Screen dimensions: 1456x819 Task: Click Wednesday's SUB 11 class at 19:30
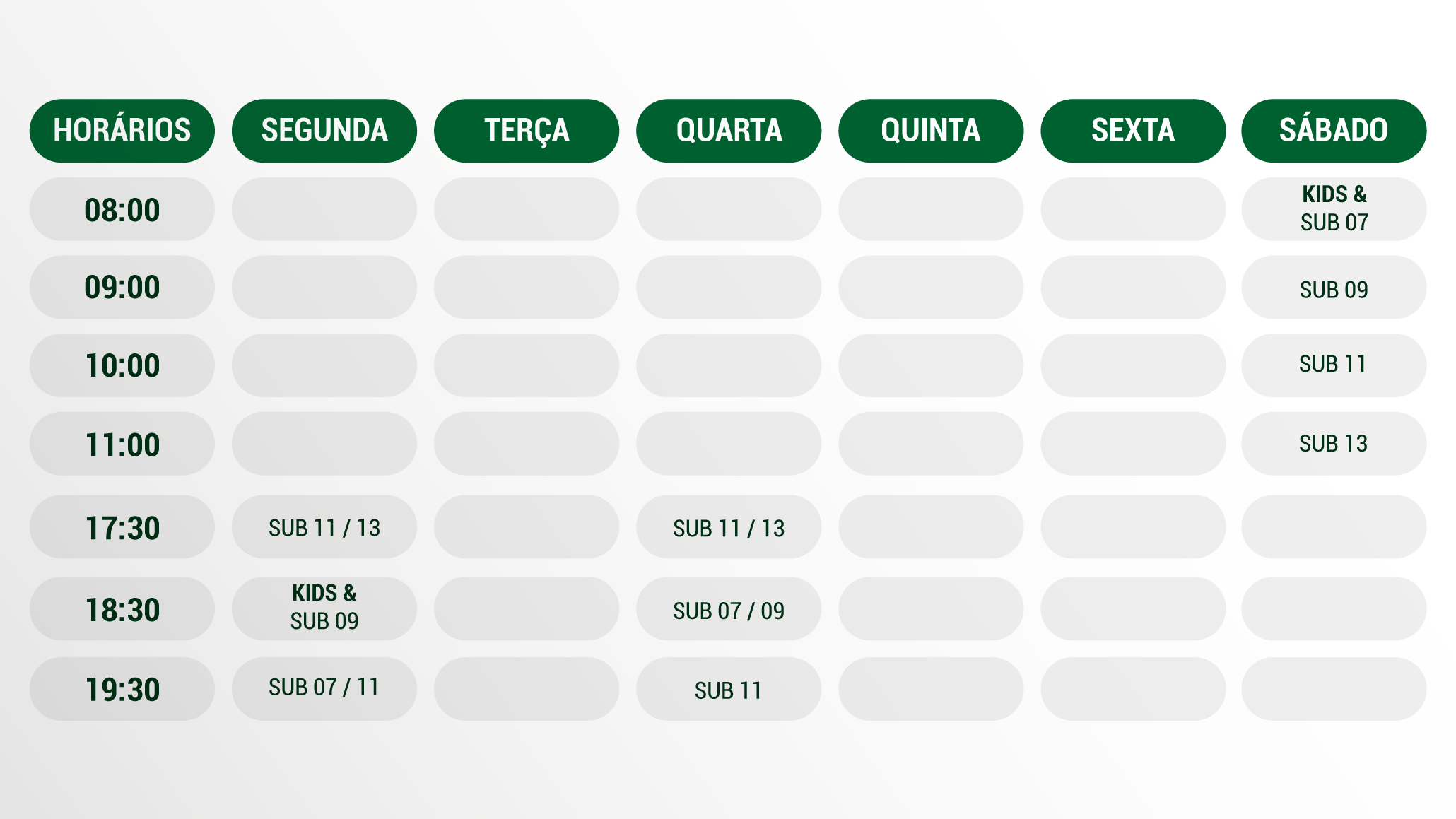728,690
